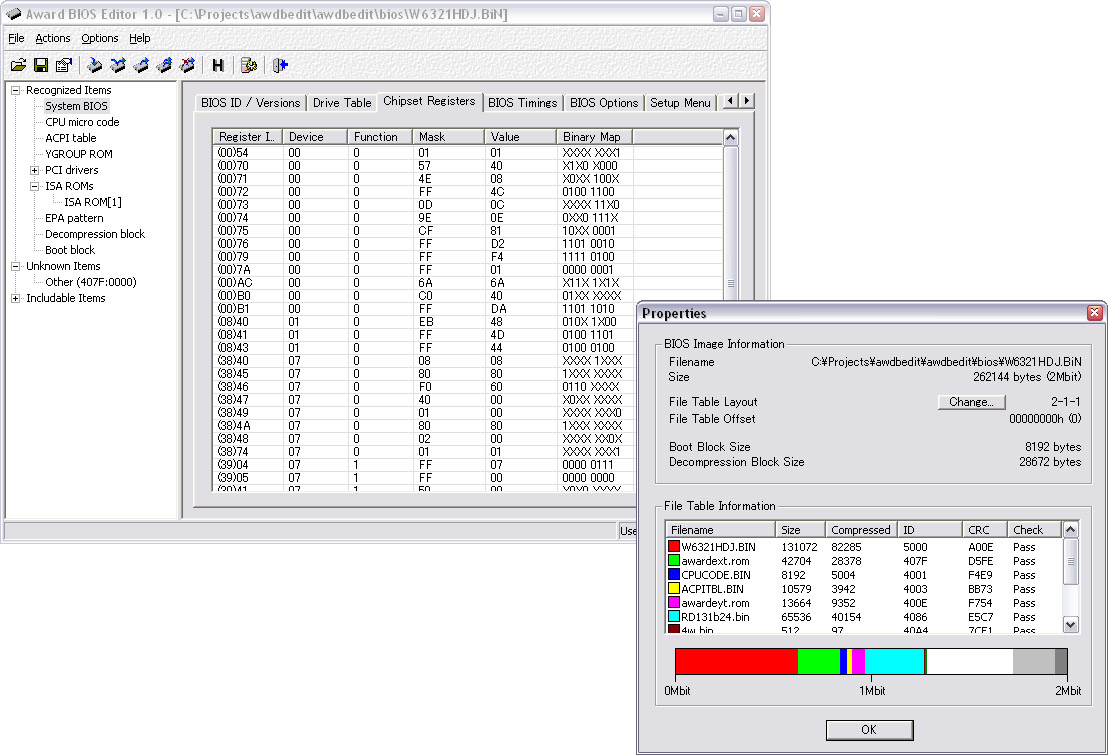
Task: Click the hex view 'H' icon
Action: coord(218,65)
